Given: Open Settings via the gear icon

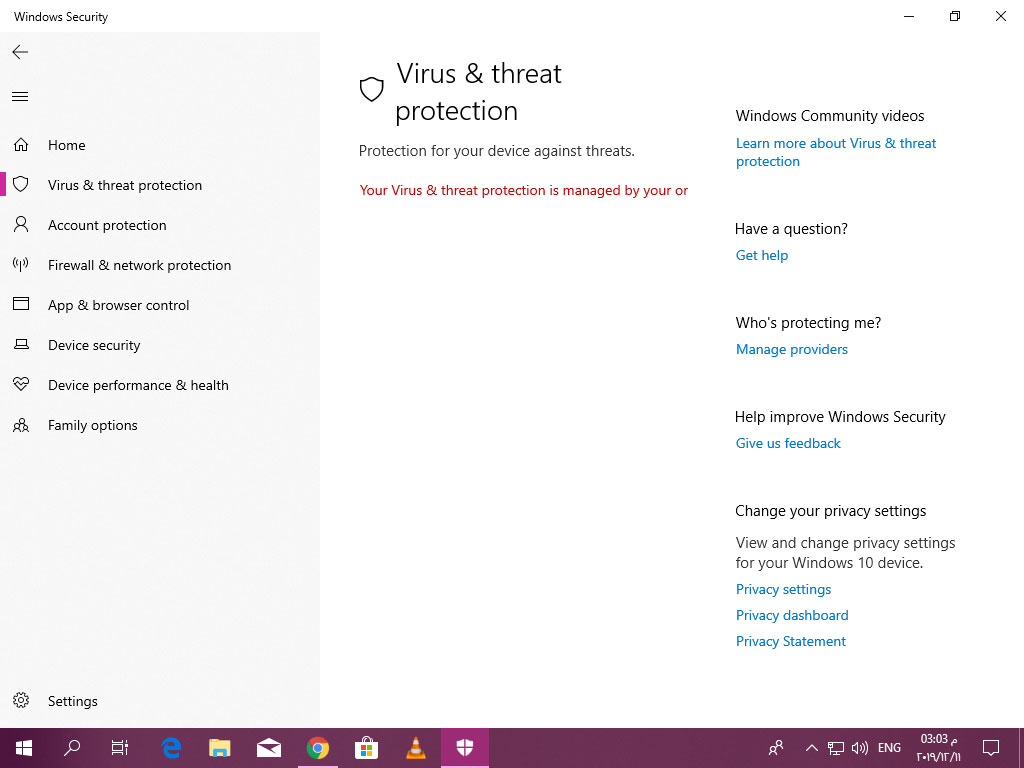Looking at the screenshot, I should [x=20, y=701].
